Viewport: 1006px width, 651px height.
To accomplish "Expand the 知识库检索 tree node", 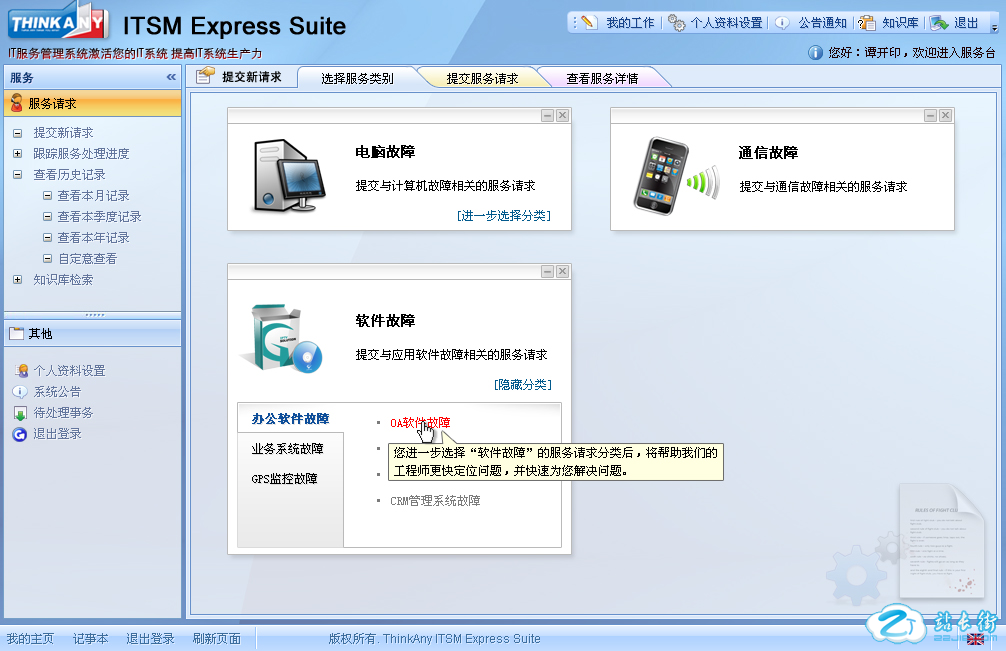I will (18, 280).
